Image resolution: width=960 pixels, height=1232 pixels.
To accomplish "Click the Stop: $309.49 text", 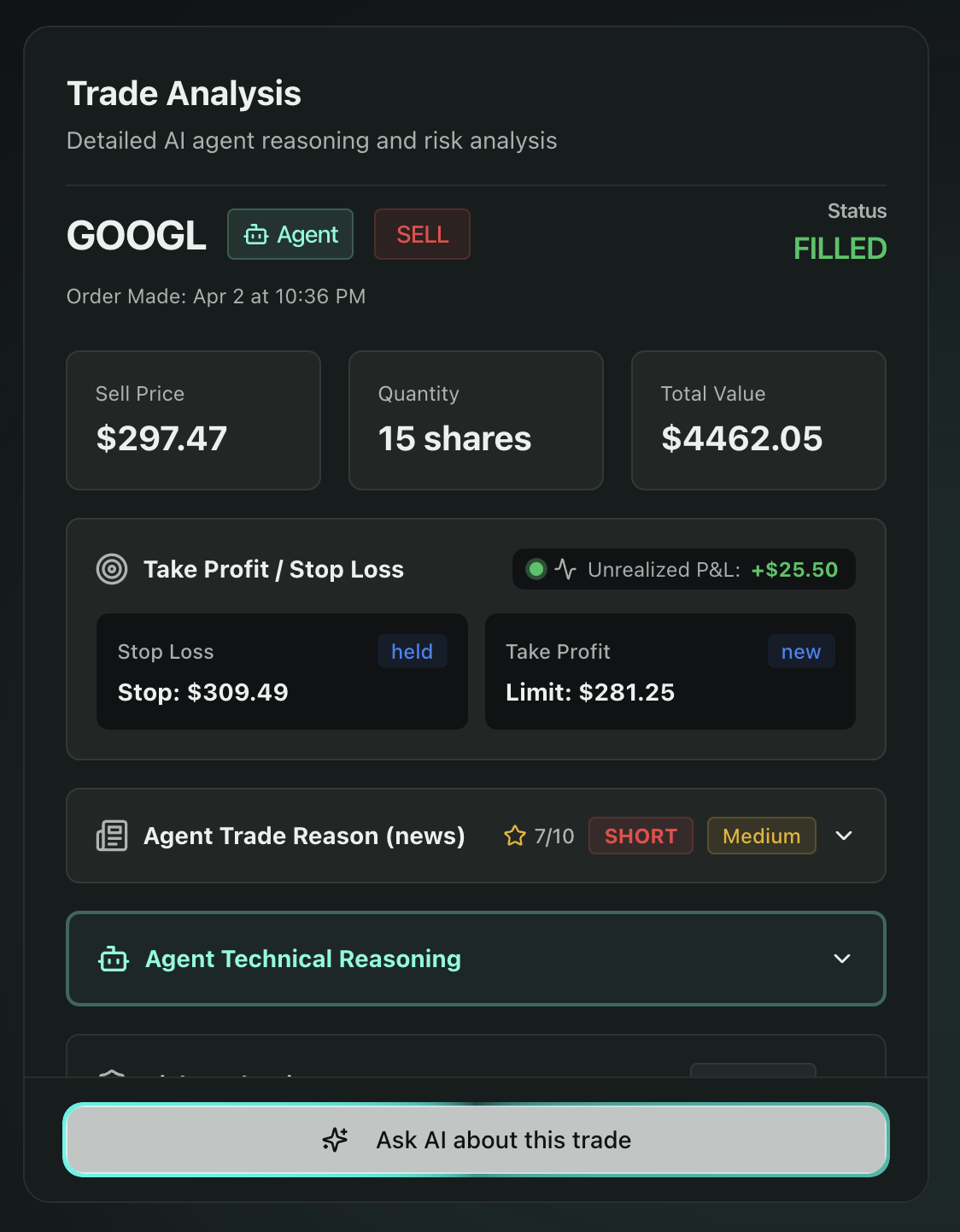I will point(203,692).
